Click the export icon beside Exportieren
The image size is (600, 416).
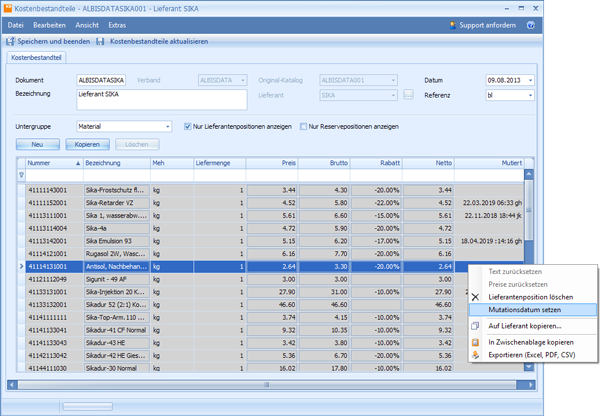(x=475, y=355)
